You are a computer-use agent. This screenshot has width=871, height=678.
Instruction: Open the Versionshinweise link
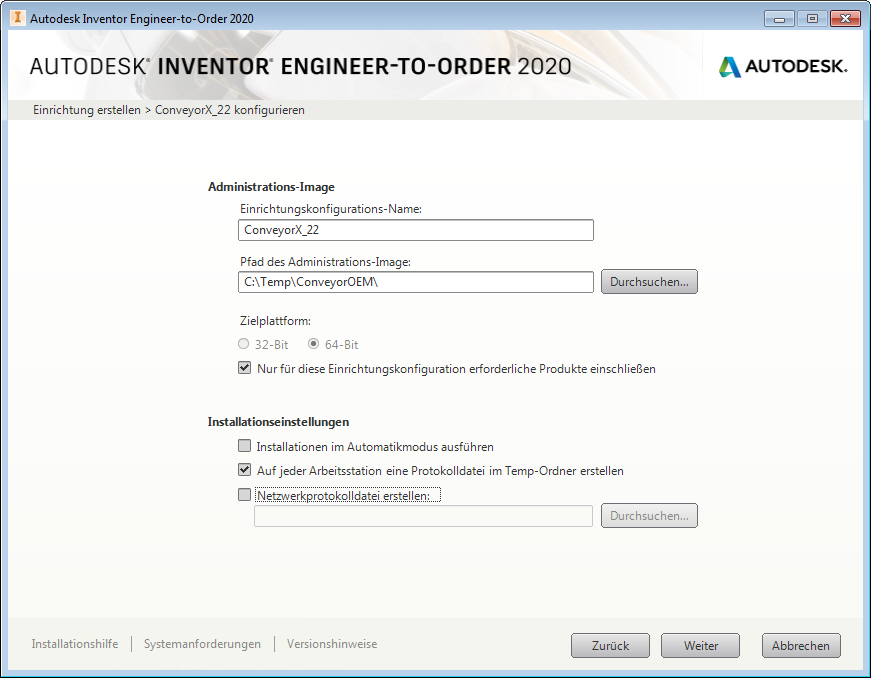332,644
